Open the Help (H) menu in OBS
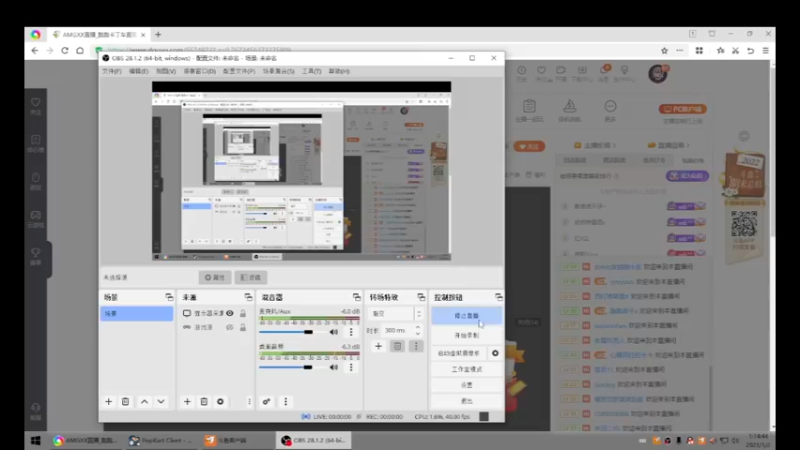Screen dimensions: 800x450 339,71
